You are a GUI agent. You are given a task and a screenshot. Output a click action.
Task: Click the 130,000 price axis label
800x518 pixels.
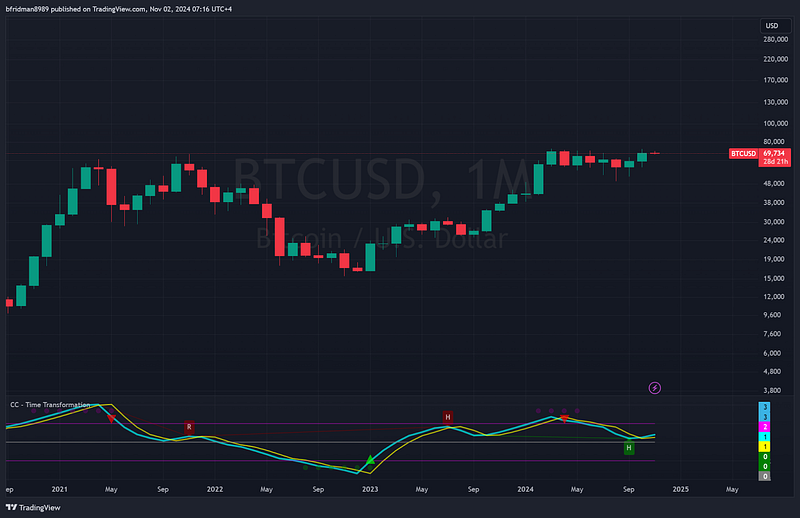(776, 102)
